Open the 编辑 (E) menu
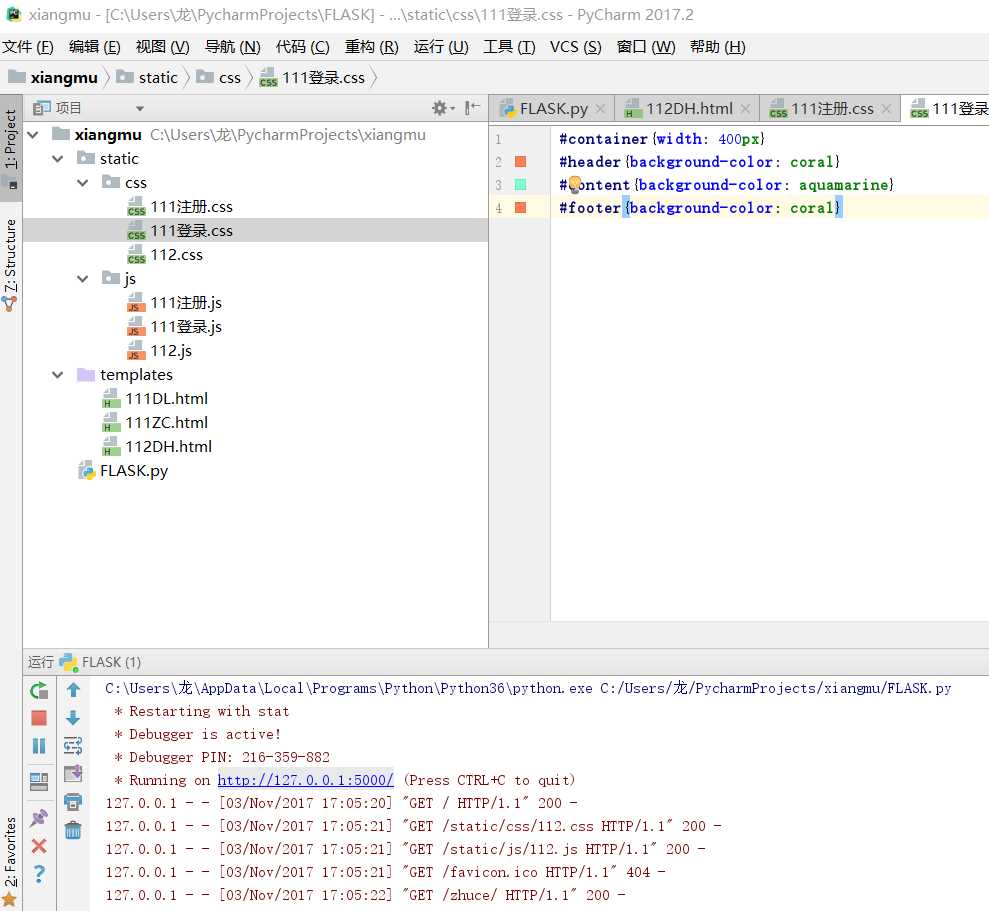The width and height of the screenshot is (989, 911). click(x=95, y=47)
